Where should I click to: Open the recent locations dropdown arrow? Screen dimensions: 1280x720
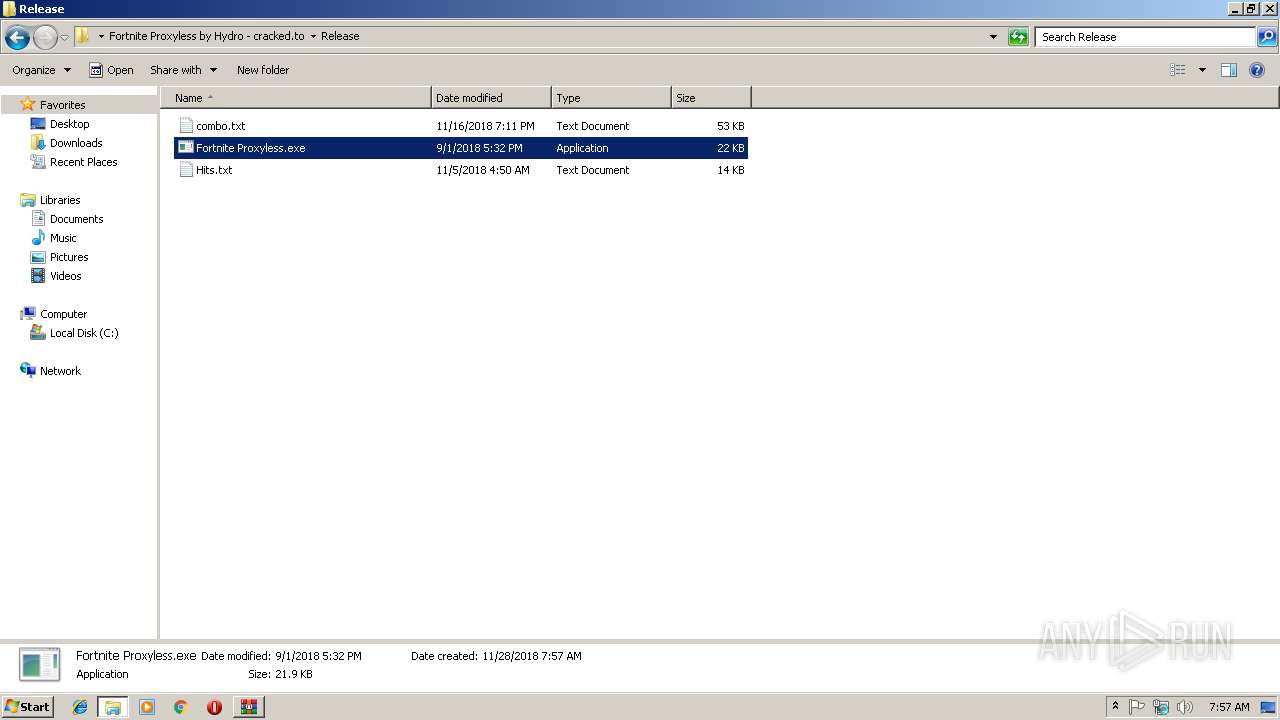[x=65, y=38]
